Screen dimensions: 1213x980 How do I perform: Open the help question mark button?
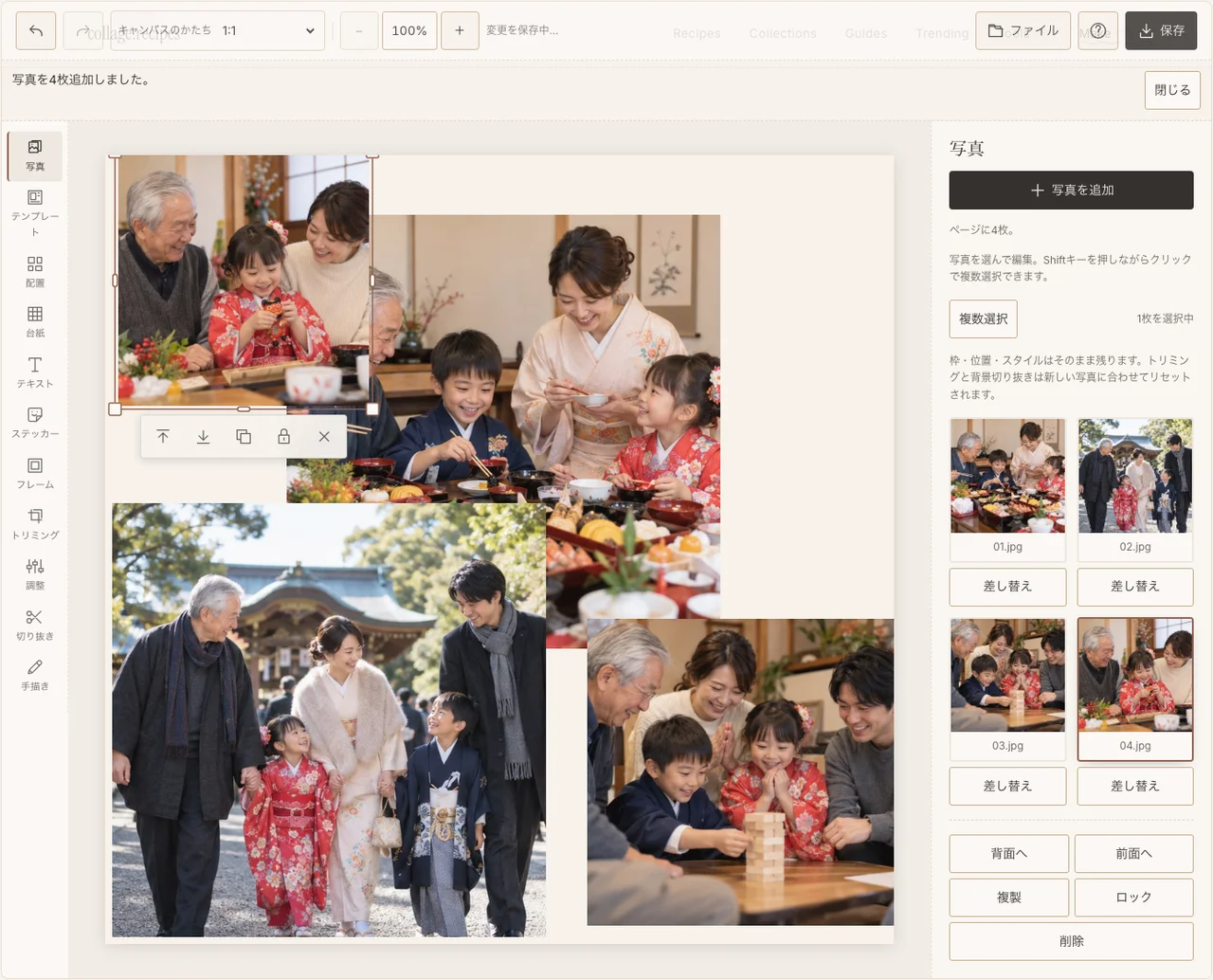[1097, 30]
